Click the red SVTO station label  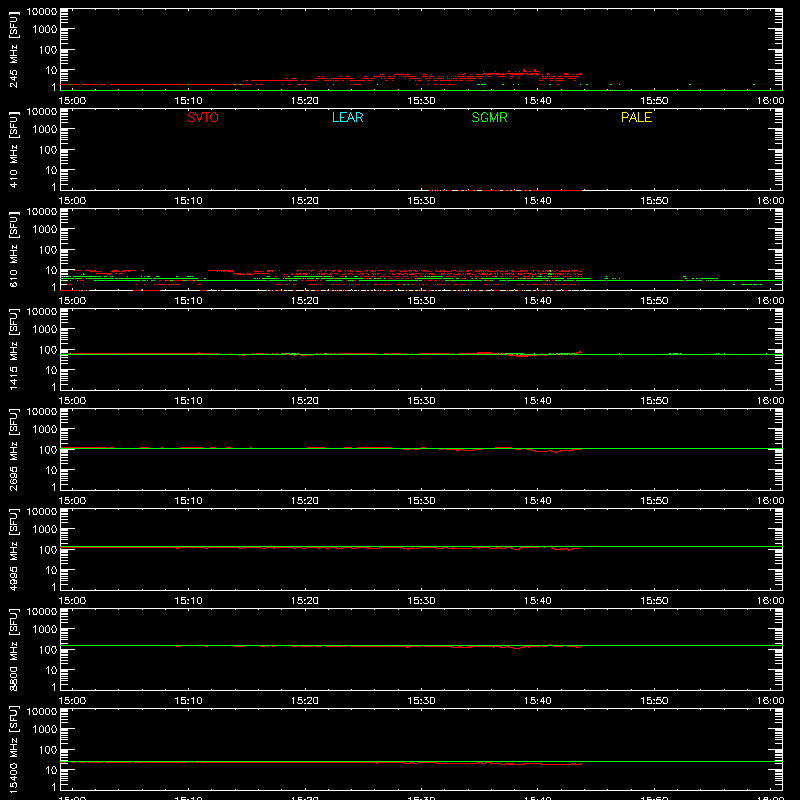coord(203,117)
